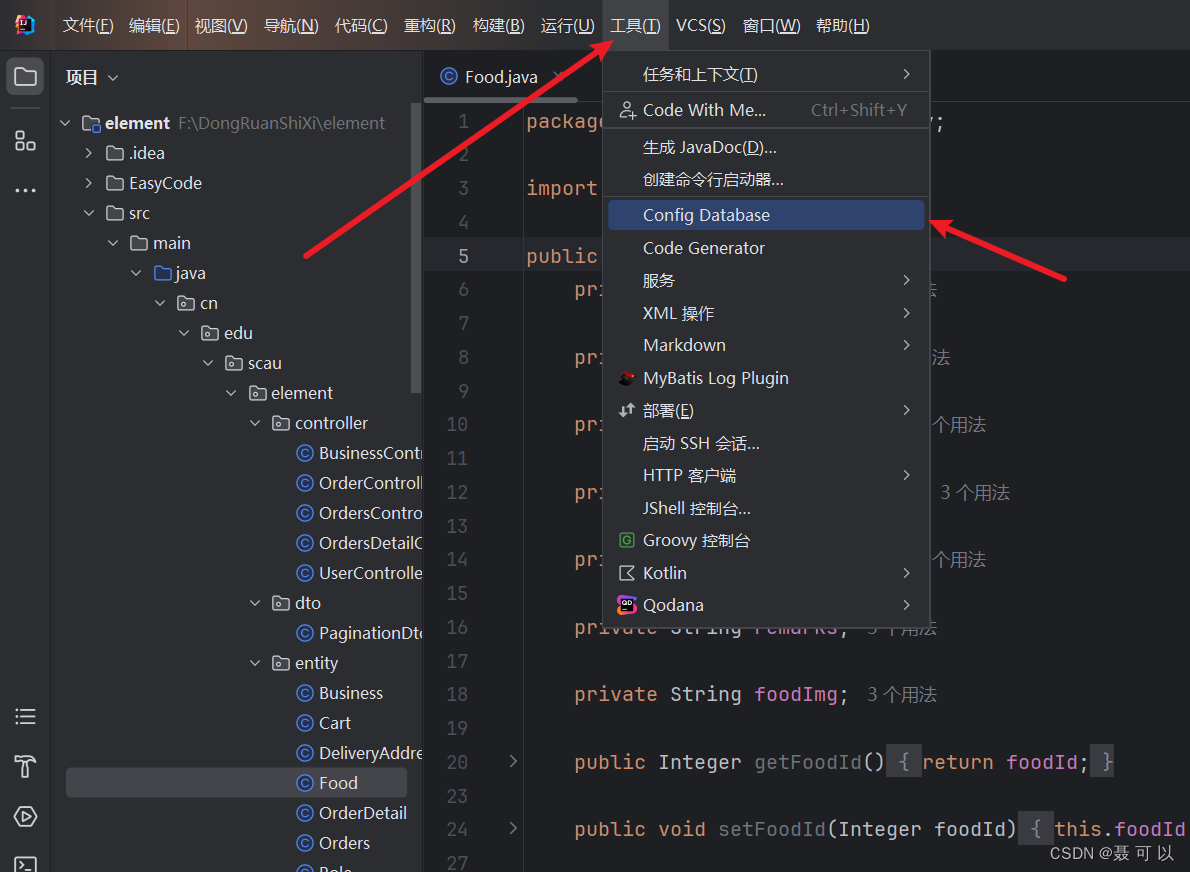Click the Code With Me person icon
This screenshot has width=1190, height=872.
tap(627, 110)
